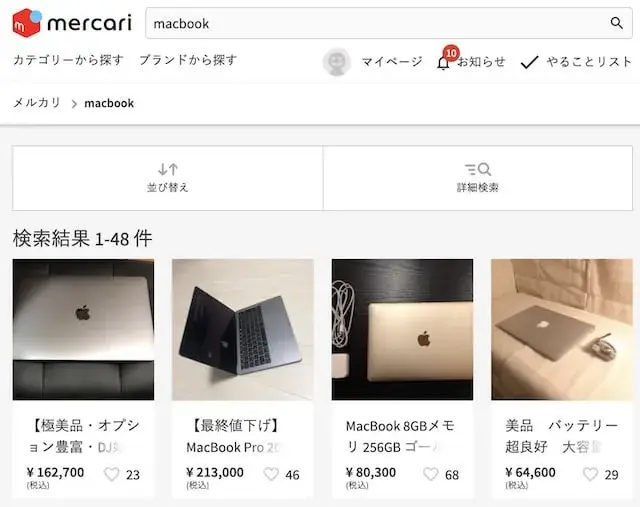This screenshot has width=640, height=507.
Task: Open notifications bell with red badge
Action: coord(444,62)
